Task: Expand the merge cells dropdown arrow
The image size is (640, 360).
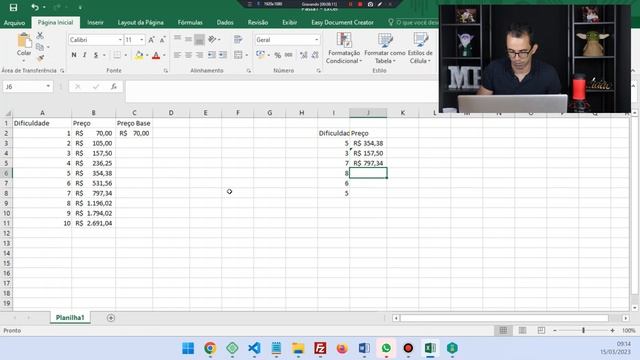Action: pyautogui.click(x=247, y=55)
